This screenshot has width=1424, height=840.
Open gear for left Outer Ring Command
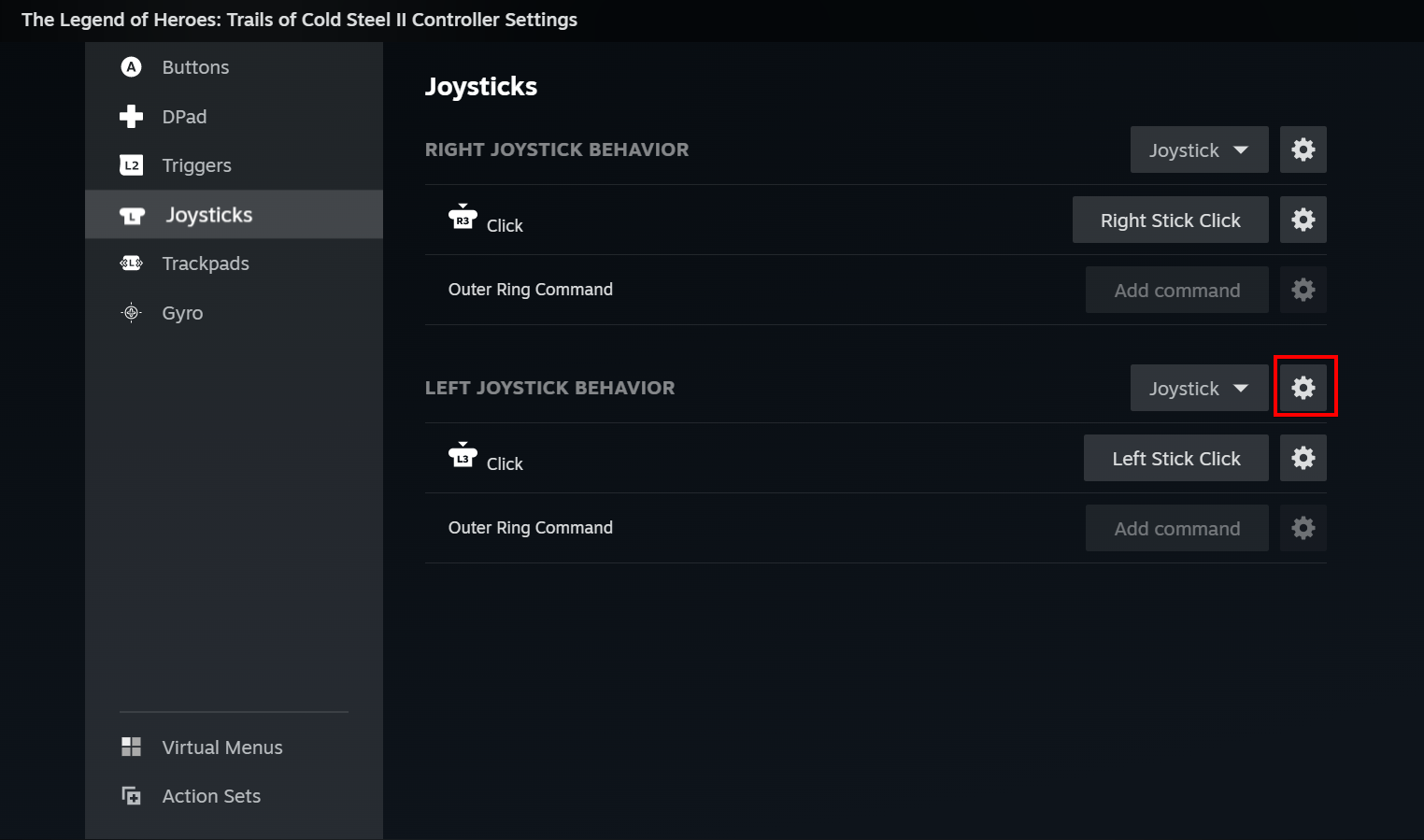(1303, 528)
